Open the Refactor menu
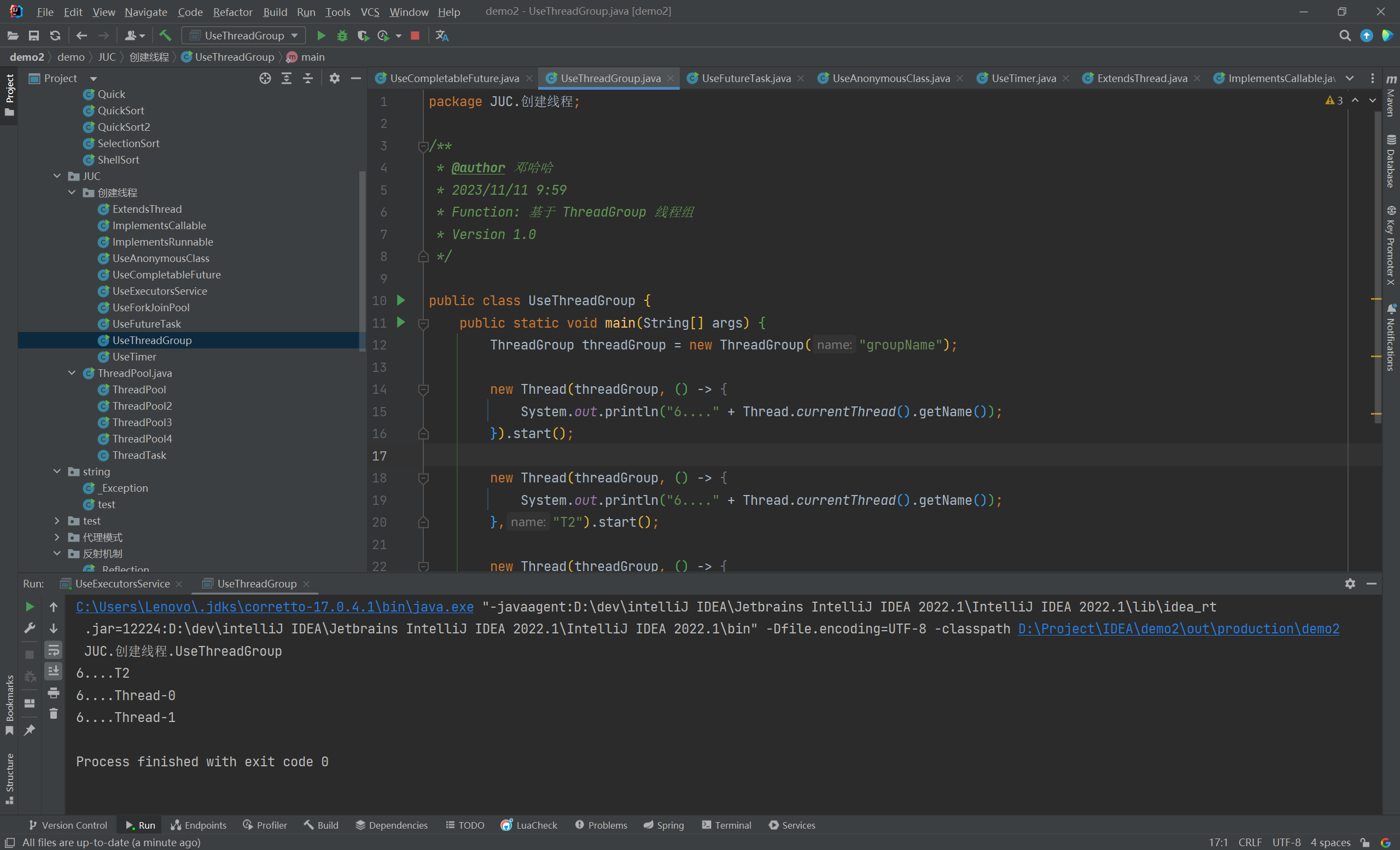Viewport: 1400px width, 850px height. tap(232, 11)
